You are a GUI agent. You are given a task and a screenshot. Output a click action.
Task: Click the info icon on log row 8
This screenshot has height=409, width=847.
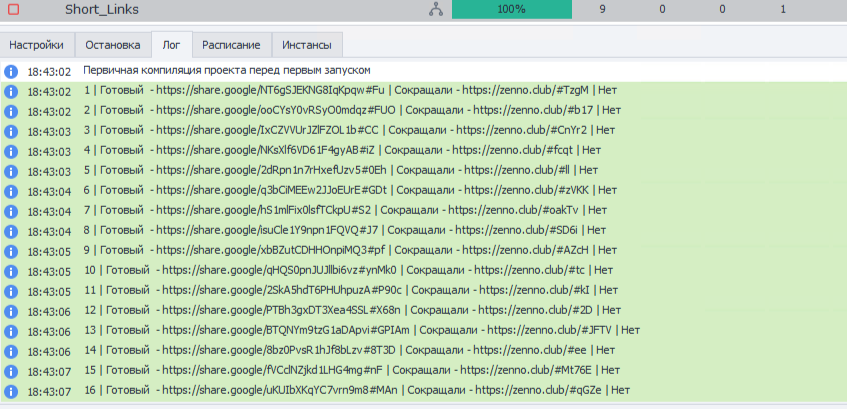pyautogui.click(x=11, y=231)
